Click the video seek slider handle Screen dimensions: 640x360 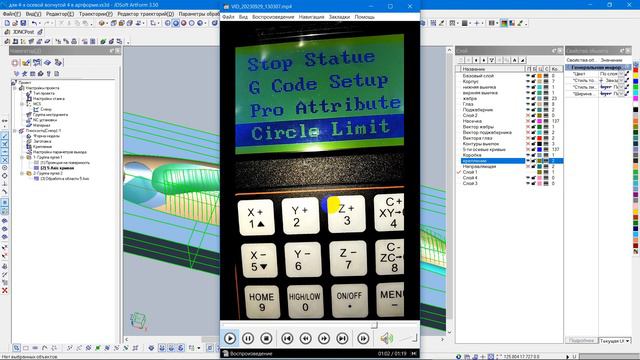(x=374, y=325)
